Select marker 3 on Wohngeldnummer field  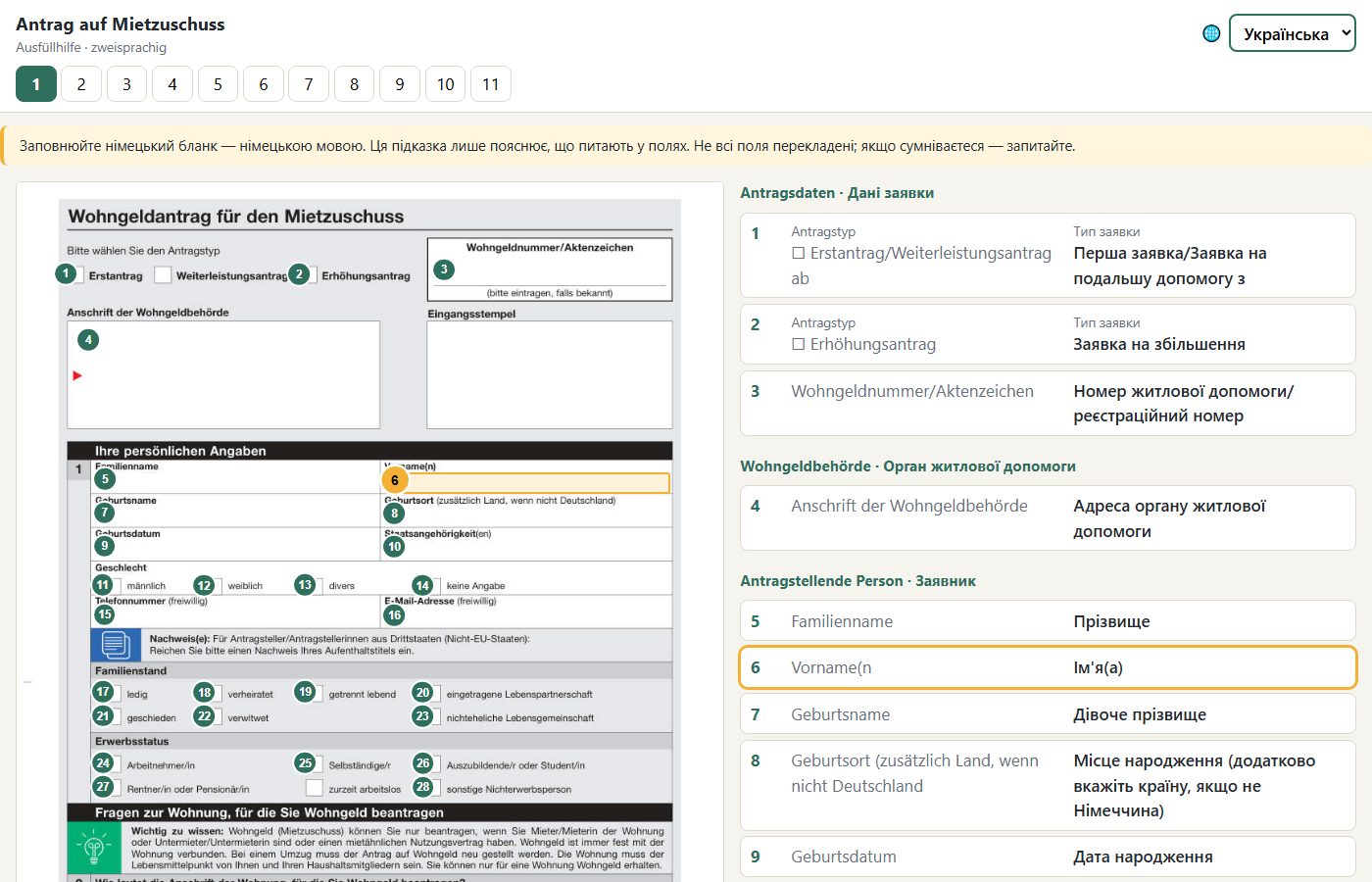[x=444, y=269]
